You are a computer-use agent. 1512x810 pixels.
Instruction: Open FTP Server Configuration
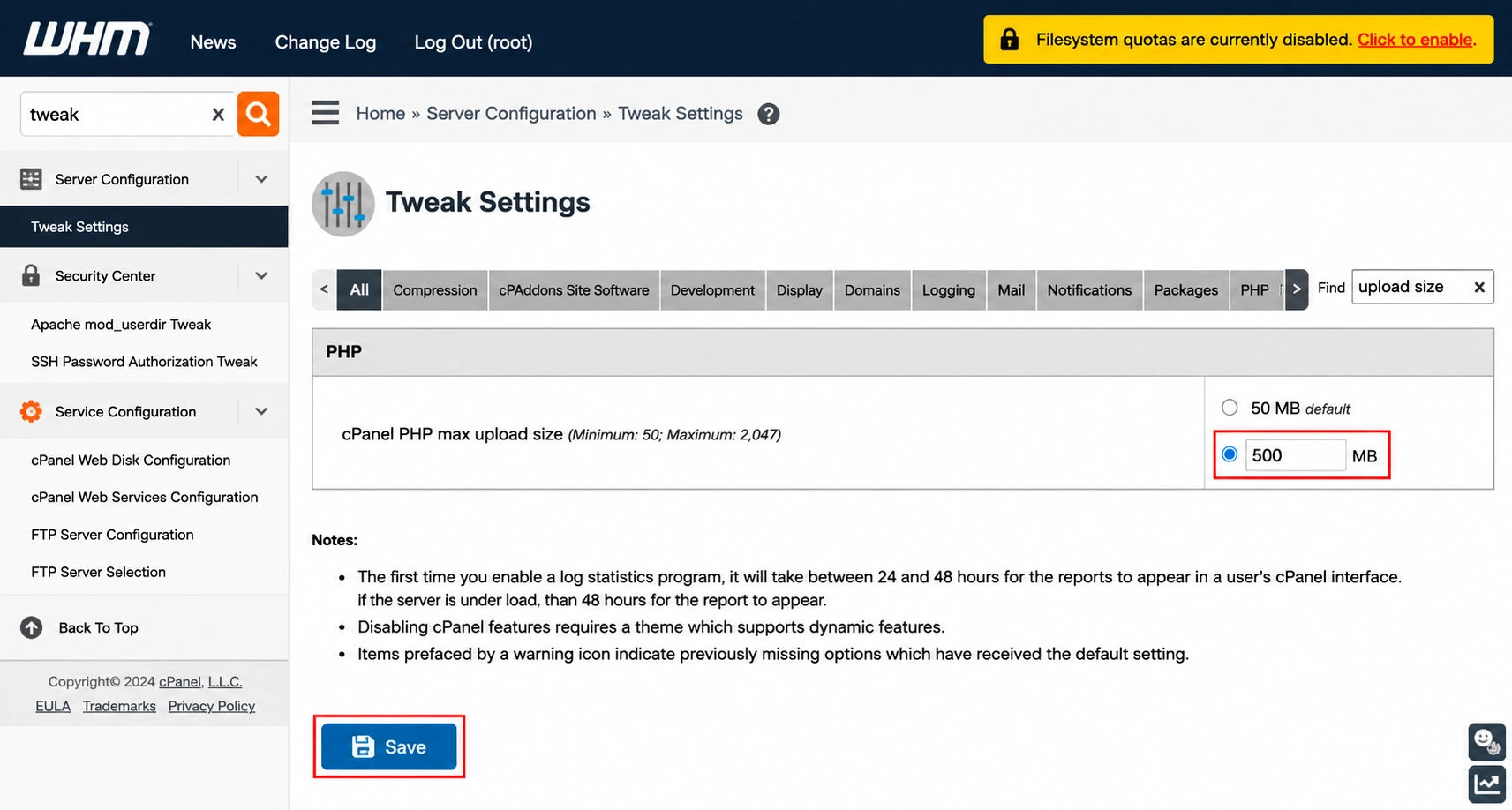tap(112, 535)
